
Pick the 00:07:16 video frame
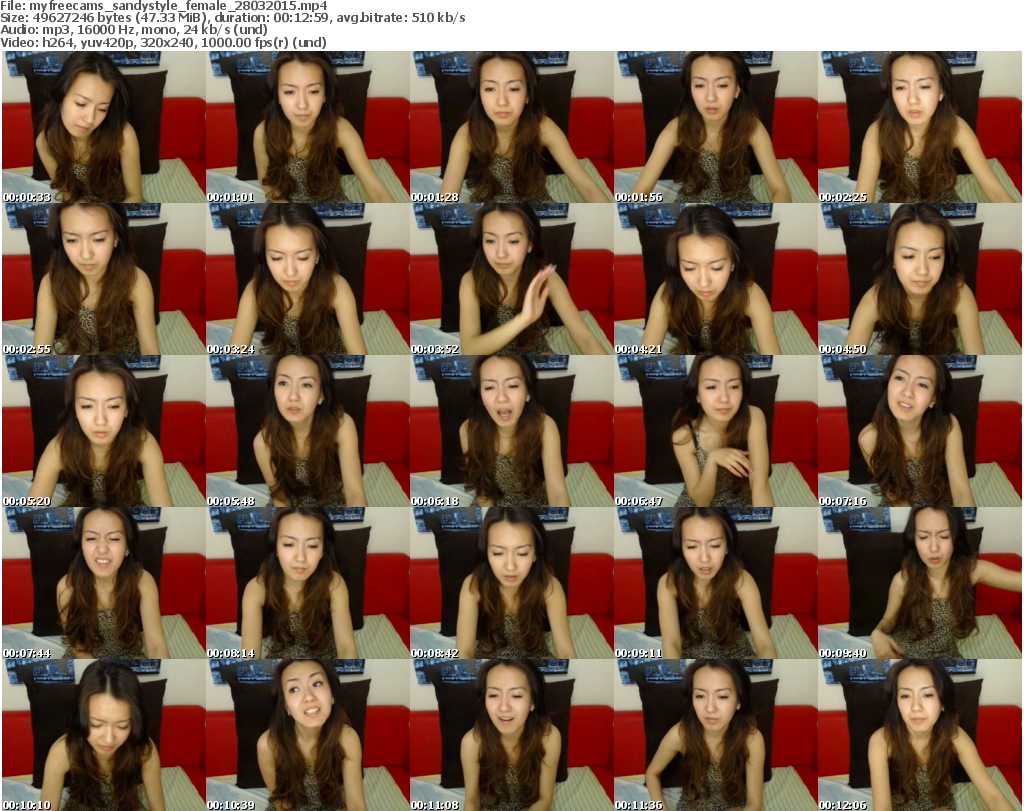(920, 431)
